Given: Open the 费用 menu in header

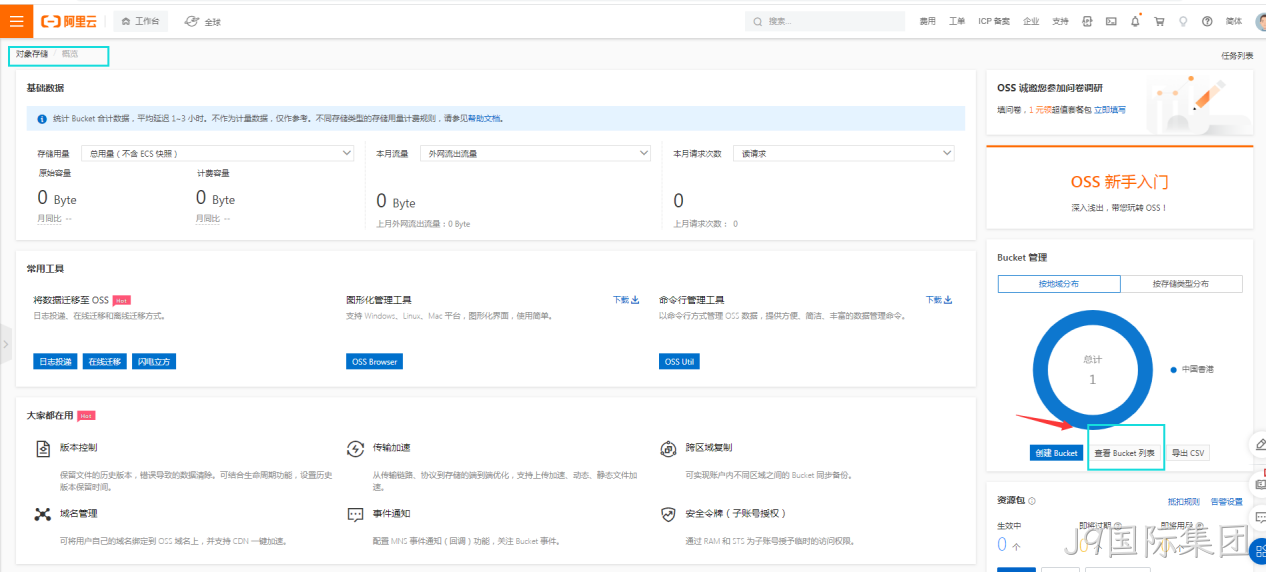Looking at the screenshot, I should coord(928,21).
